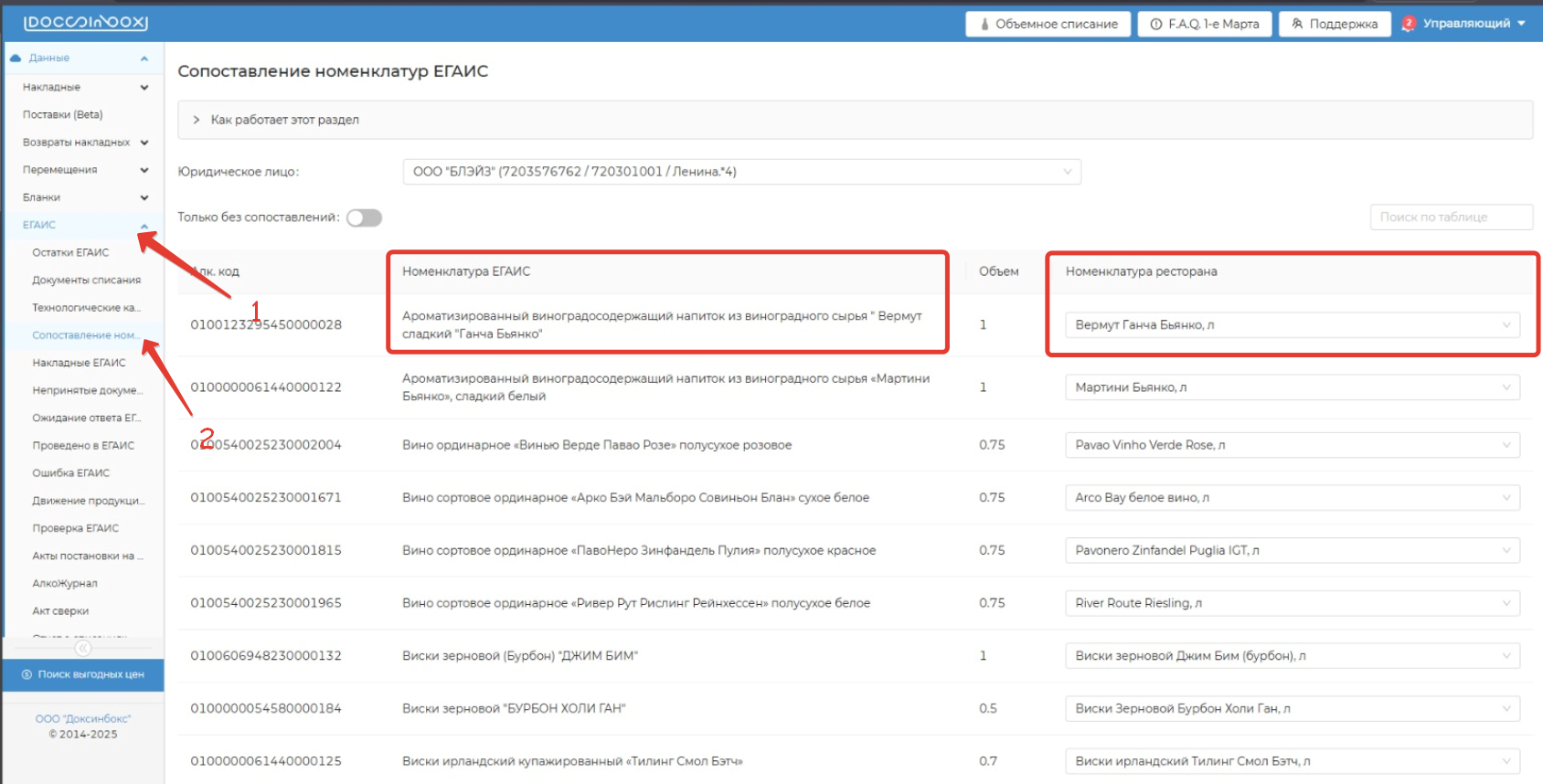1543x784 pixels.
Task: Click the Номенклатура ЕГАИС column header
Action: coord(466,271)
